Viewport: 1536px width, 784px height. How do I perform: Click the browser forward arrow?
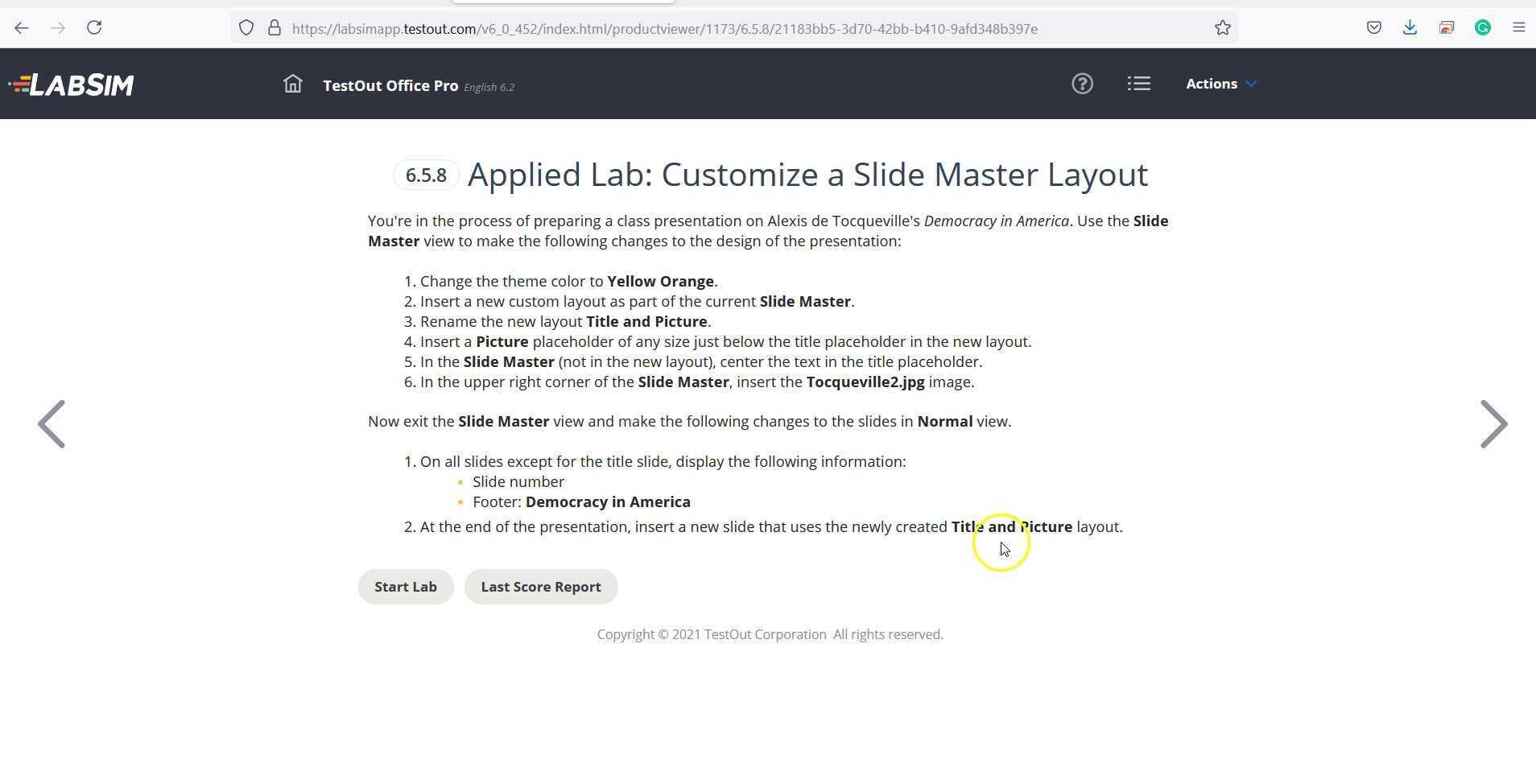[58, 28]
